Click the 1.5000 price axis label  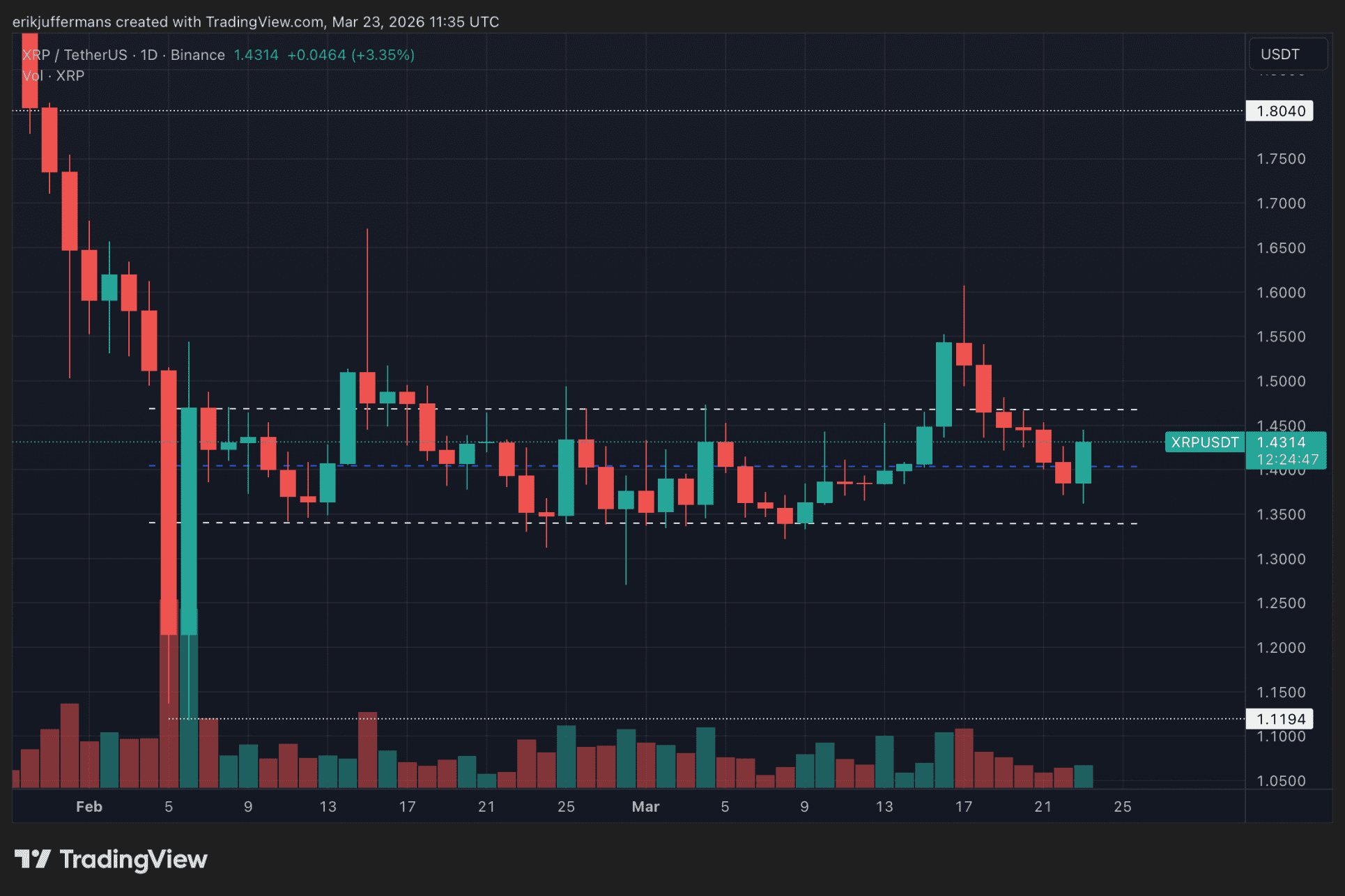[x=1280, y=381]
